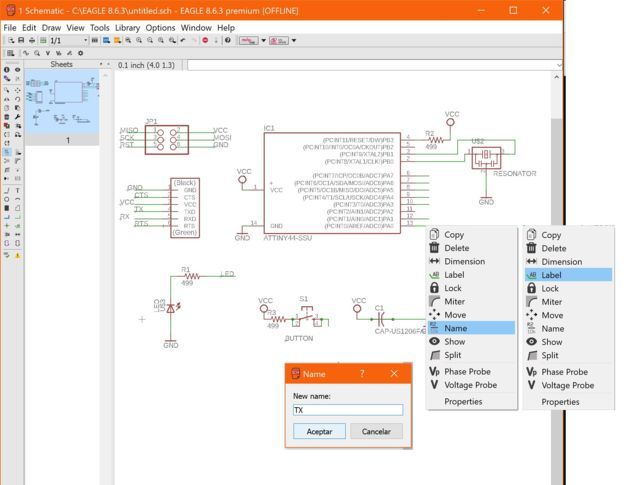Run the ERC check tool

tap(7, 255)
